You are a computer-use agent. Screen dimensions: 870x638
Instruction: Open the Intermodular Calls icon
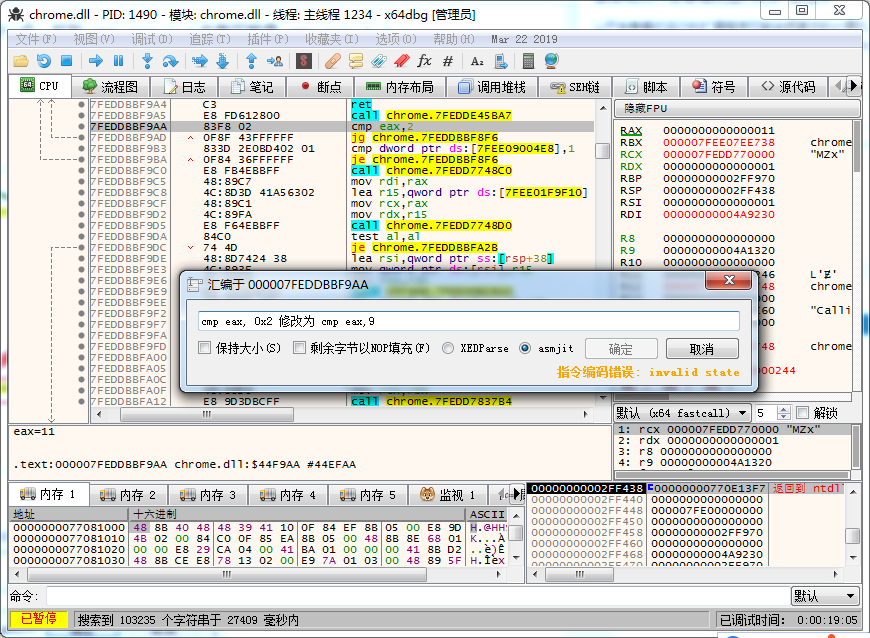(500, 61)
